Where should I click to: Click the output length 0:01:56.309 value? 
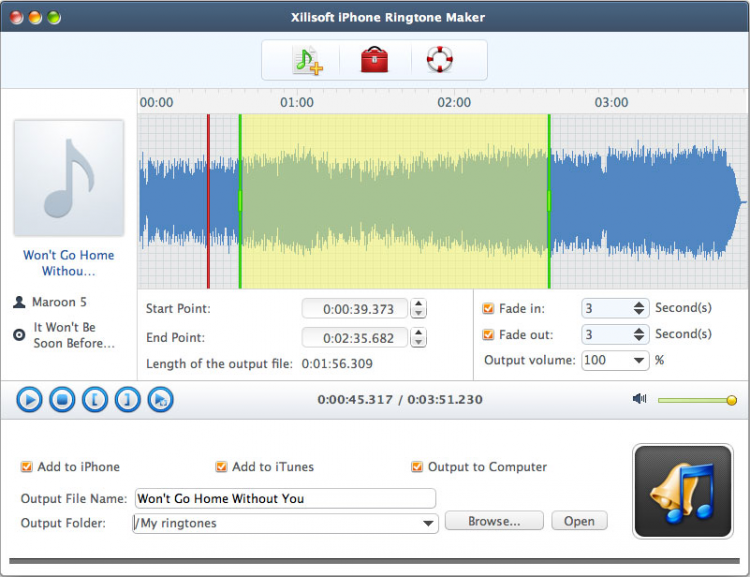point(337,364)
